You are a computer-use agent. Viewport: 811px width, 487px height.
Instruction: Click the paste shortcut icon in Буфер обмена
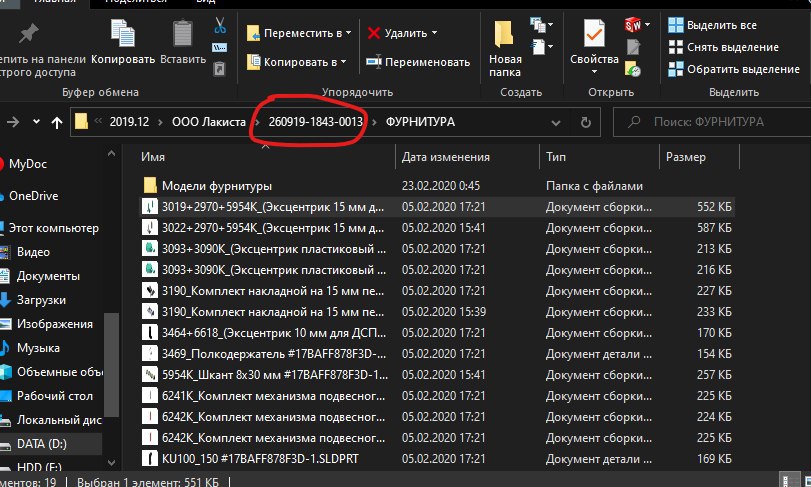point(219,68)
